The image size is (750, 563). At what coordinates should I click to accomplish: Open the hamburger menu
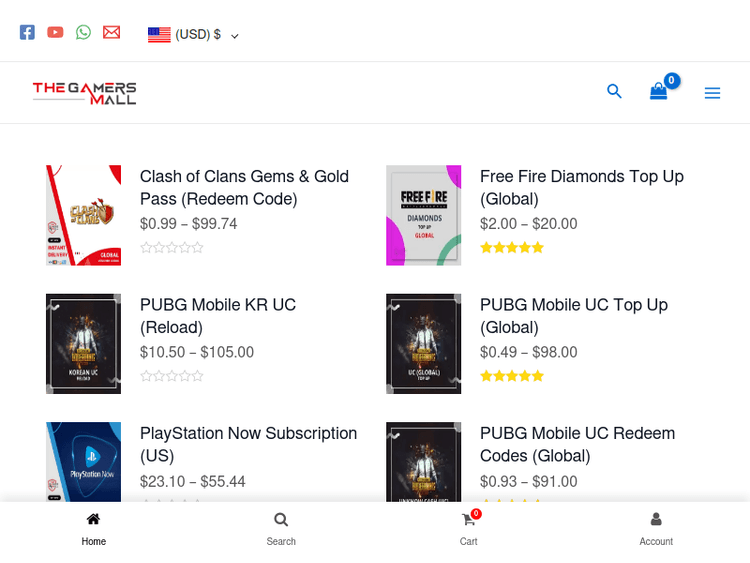coord(712,93)
